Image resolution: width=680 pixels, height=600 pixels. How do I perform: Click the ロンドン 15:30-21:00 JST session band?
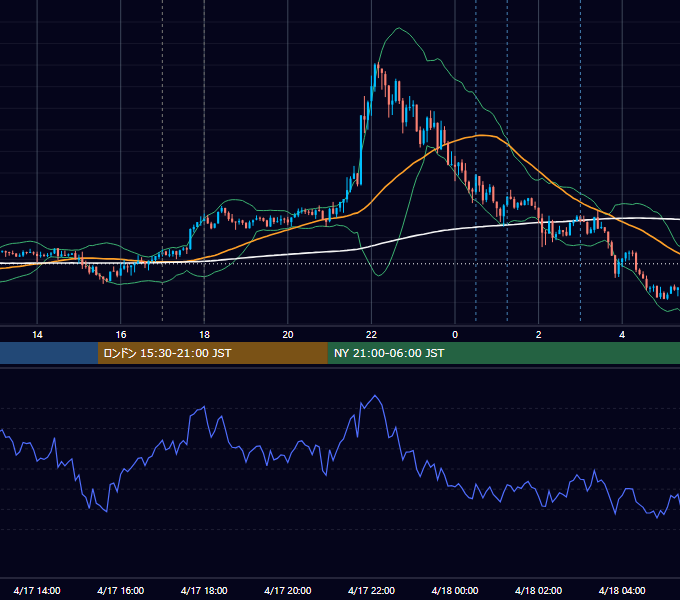212,353
